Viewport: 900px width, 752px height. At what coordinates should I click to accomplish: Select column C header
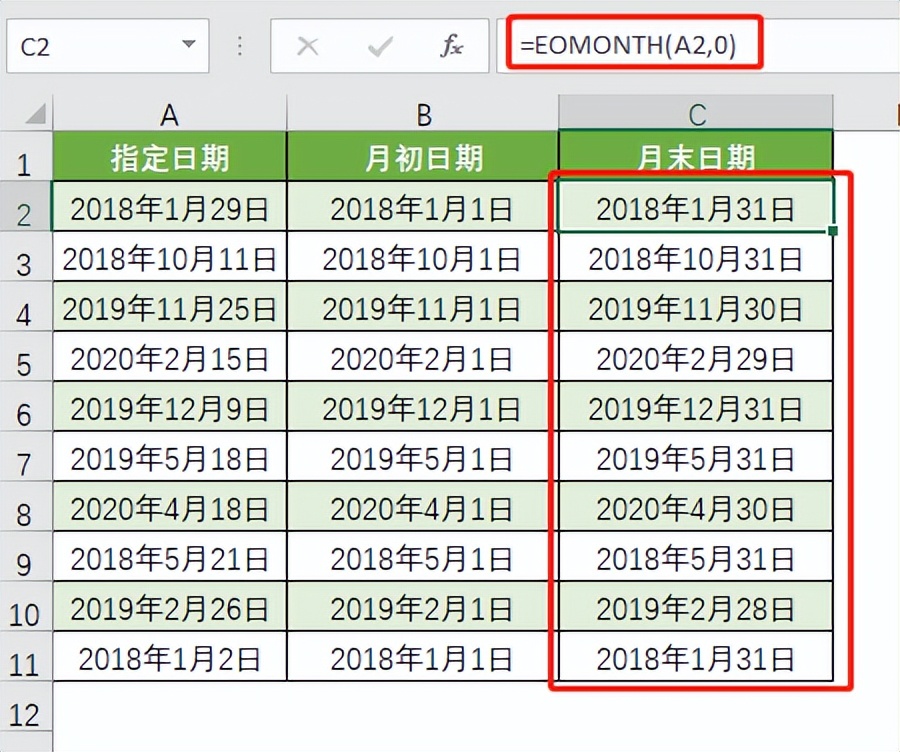[696, 114]
